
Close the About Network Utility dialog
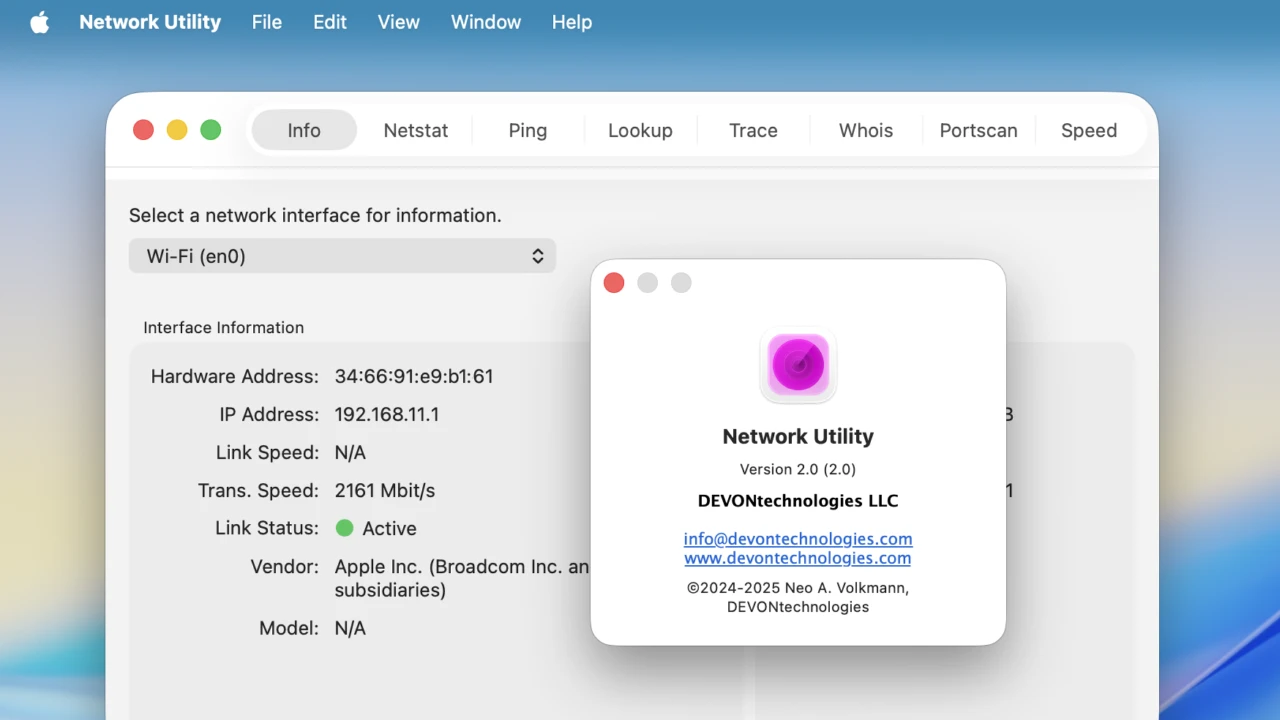click(614, 283)
